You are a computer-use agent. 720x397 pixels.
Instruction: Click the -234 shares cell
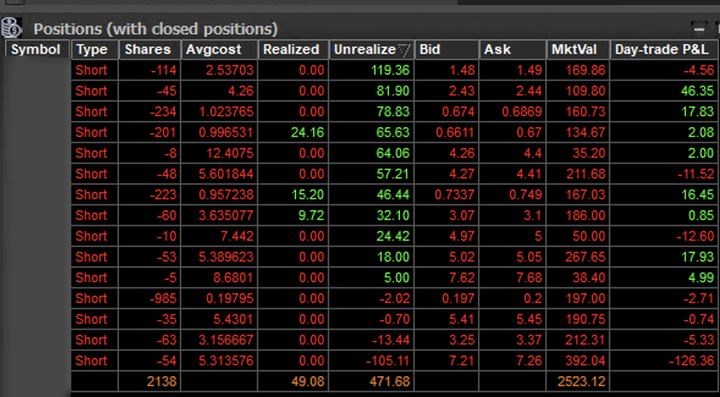point(150,112)
